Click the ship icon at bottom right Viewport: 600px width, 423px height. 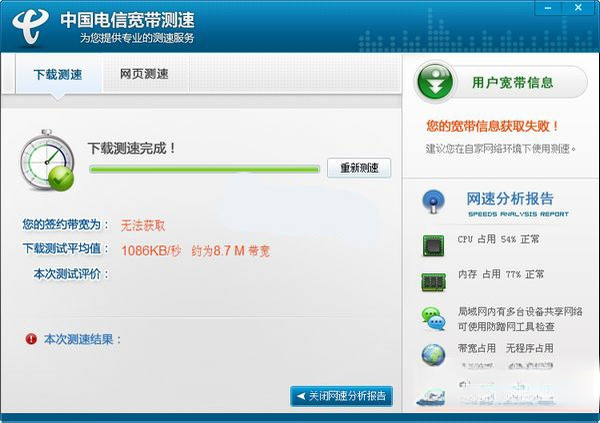click(432, 397)
